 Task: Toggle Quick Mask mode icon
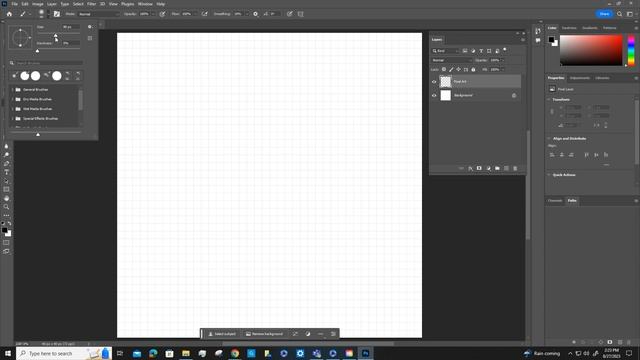(x=6, y=242)
